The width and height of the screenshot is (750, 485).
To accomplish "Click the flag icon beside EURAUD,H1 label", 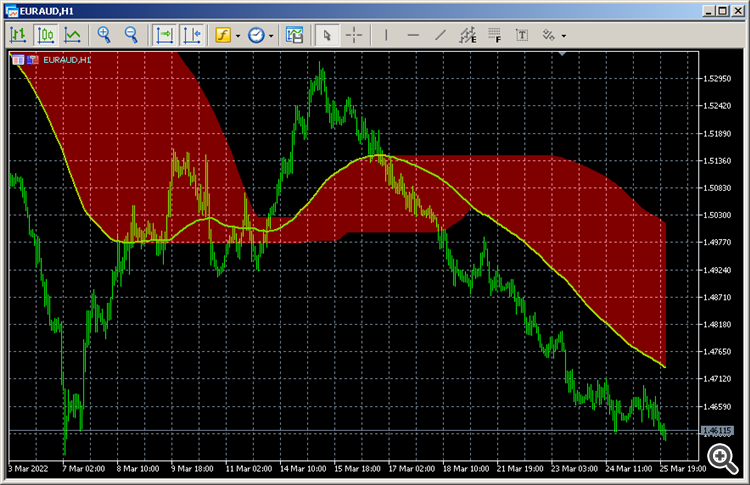I will [x=33, y=60].
